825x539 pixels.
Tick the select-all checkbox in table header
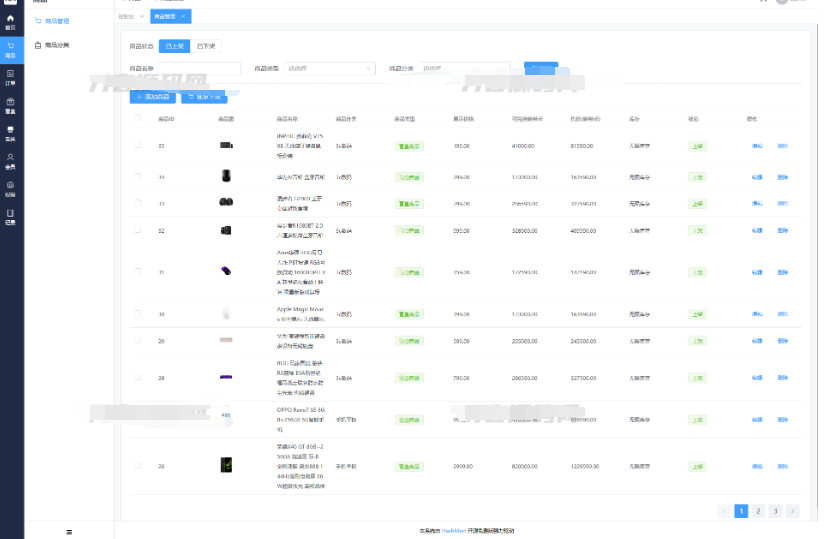pos(138,119)
